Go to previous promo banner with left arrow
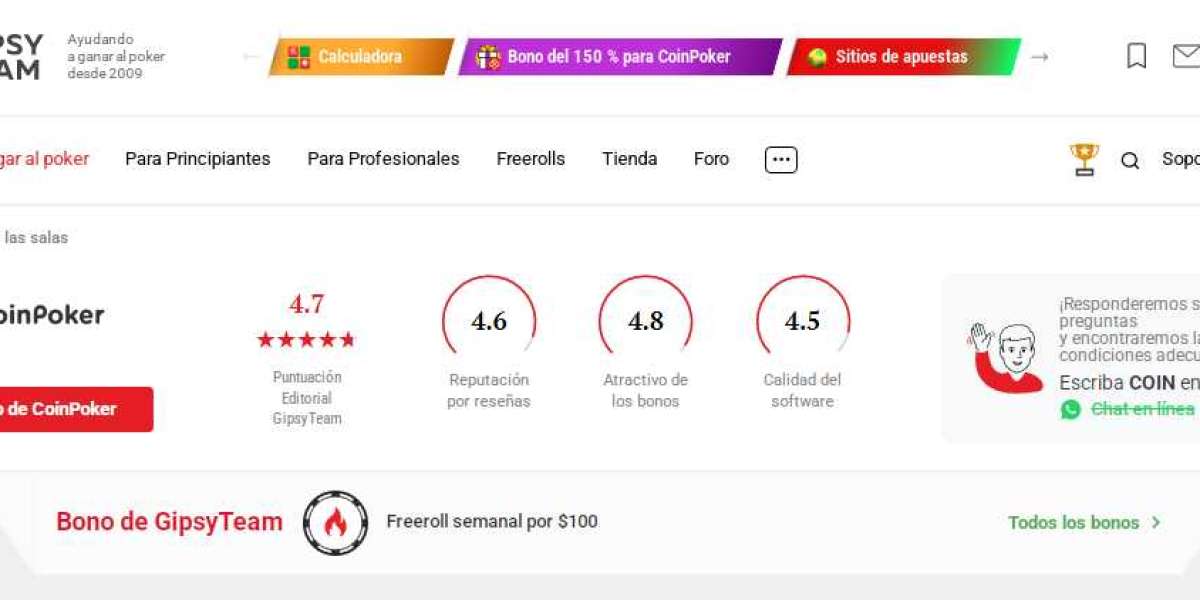 (x=250, y=57)
